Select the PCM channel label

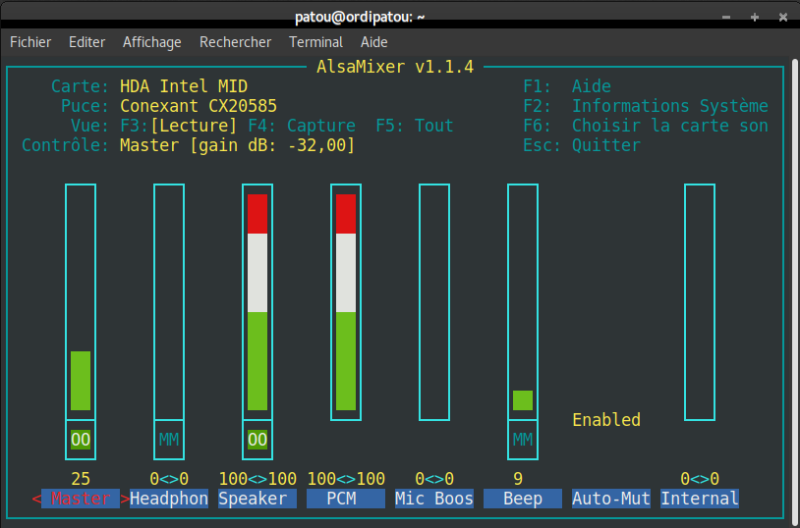pyautogui.click(x=346, y=498)
